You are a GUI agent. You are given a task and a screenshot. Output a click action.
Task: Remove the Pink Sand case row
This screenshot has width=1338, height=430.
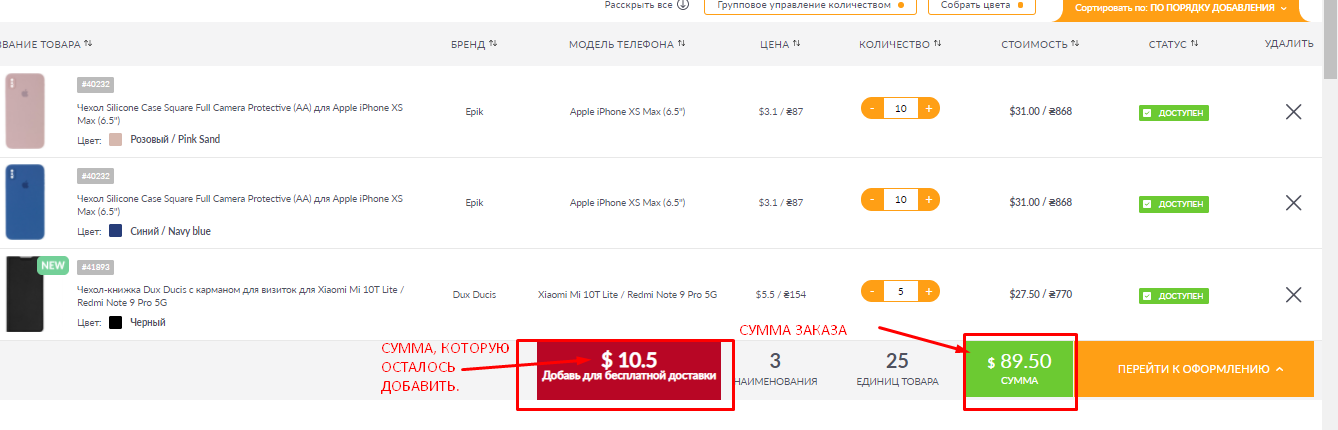1293,112
